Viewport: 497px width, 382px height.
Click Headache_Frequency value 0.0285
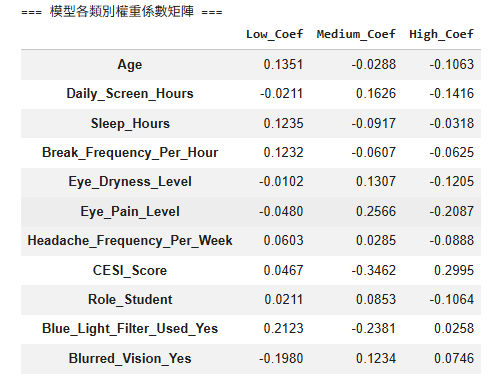376,240
